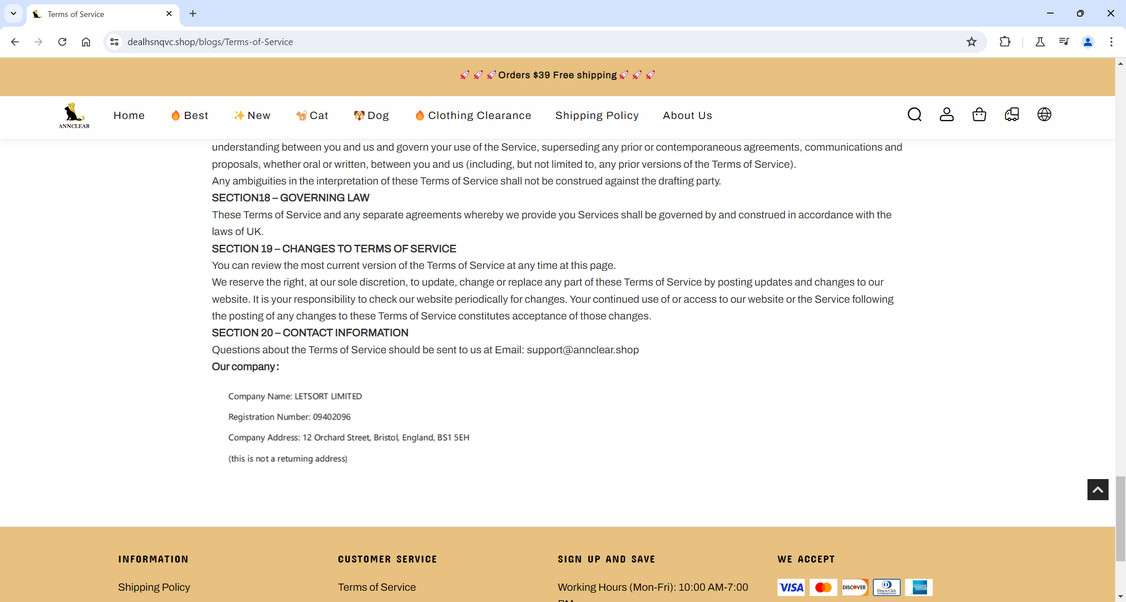This screenshot has height=602, width=1126.
Task: Open the Chrome three-dot menu
Action: click(1112, 42)
